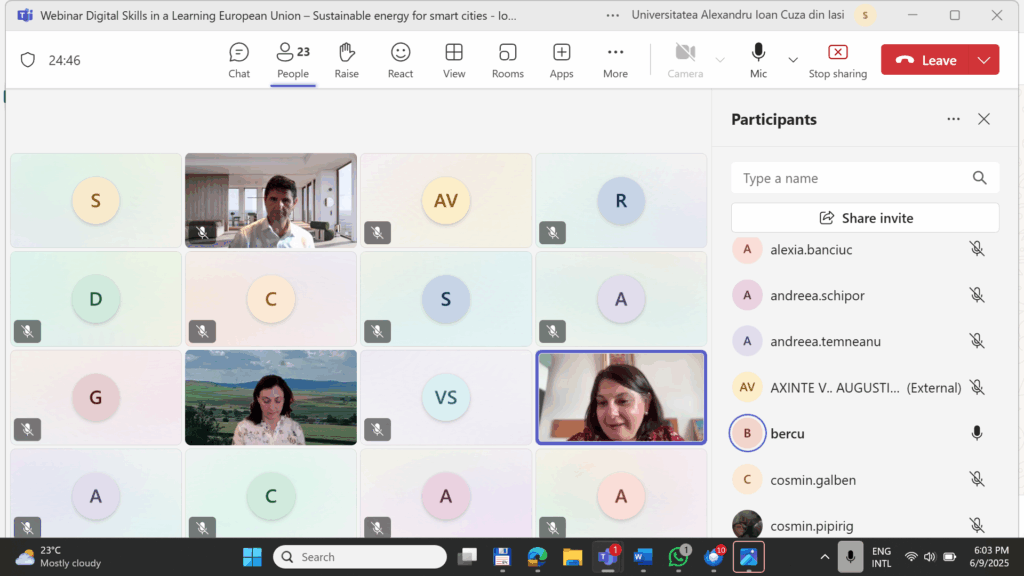This screenshot has height=576, width=1024.
Task: Open the React emoji menu
Action: coord(400,60)
